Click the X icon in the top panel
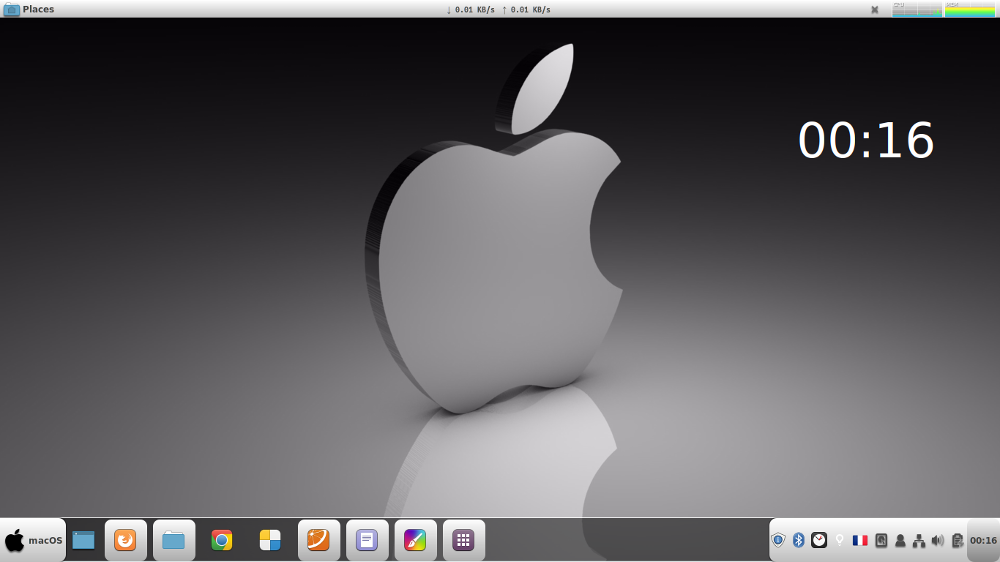The height and width of the screenshot is (562, 1000). coord(875,10)
